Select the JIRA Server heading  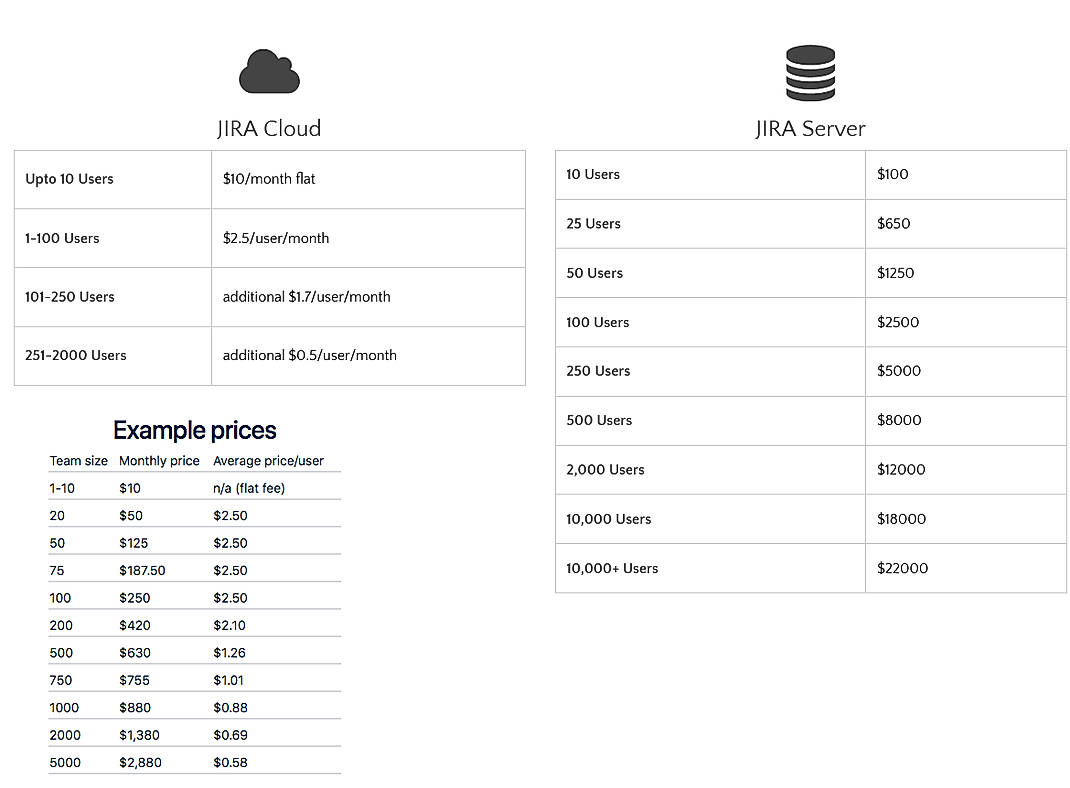(809, 128)
